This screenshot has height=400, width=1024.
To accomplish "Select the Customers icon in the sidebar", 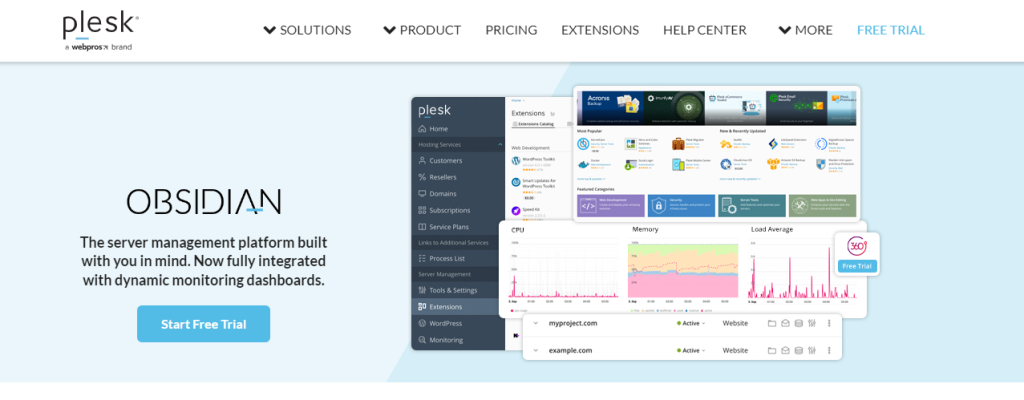I will [422, 161].
